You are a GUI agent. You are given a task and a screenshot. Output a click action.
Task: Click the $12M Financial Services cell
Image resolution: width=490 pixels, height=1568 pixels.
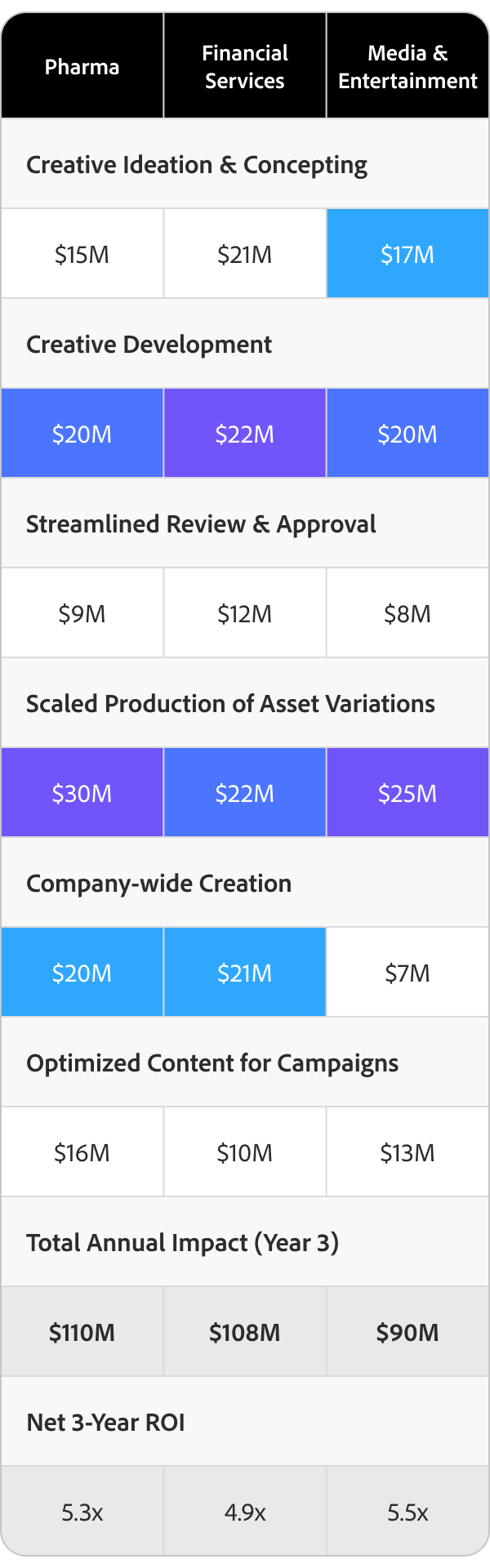tap(245, 613)
